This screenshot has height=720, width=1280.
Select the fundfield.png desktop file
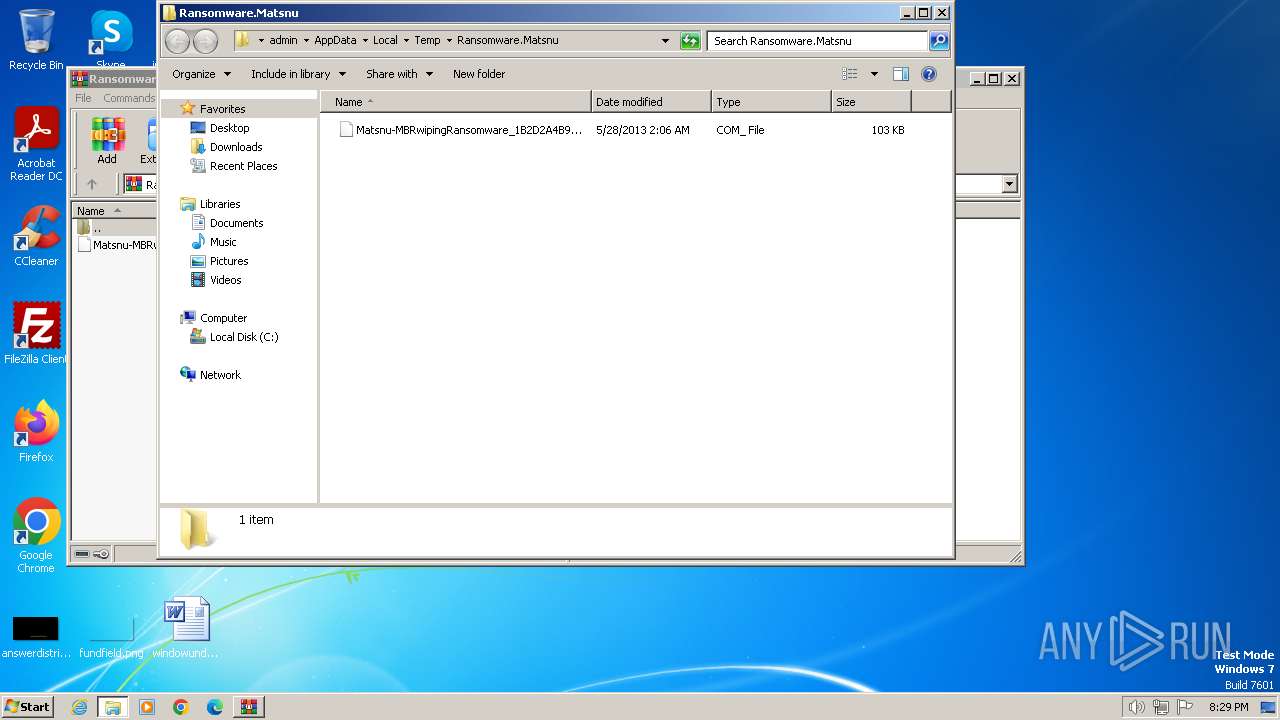point(111,637)
